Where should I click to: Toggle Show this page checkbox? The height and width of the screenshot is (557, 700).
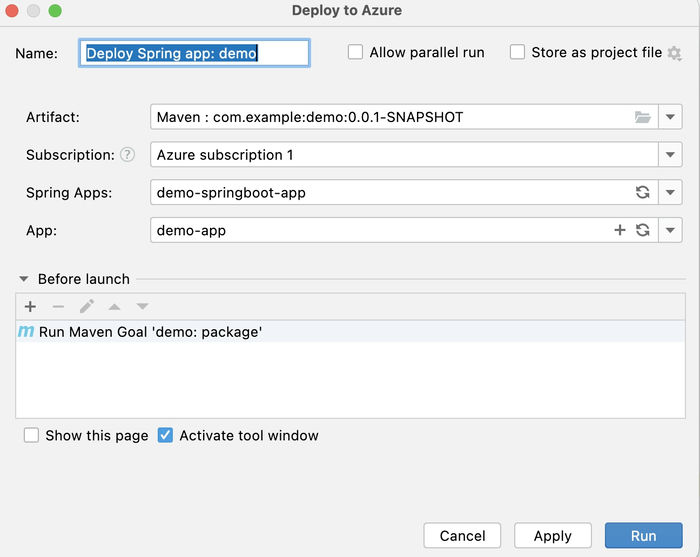tap(31, 435)
